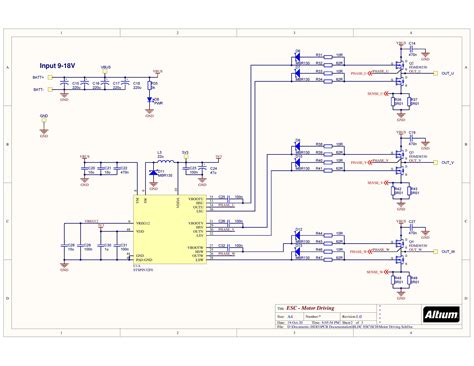Select the R40 10R resistor symbol
Image resolution: width=474 pixels, height=366 pixels.
click(x=328, y=162)
